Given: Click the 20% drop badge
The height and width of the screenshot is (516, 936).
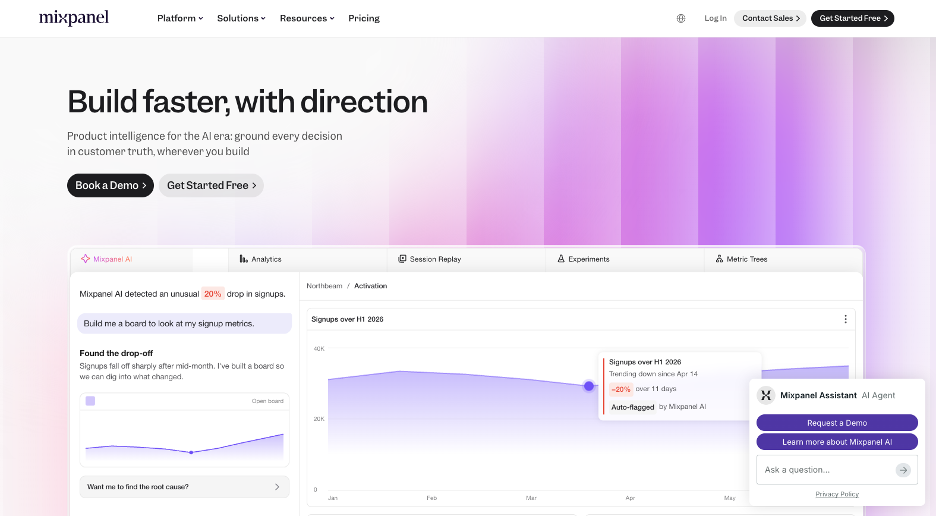Looking at the screenshot, I should [213, 294].
